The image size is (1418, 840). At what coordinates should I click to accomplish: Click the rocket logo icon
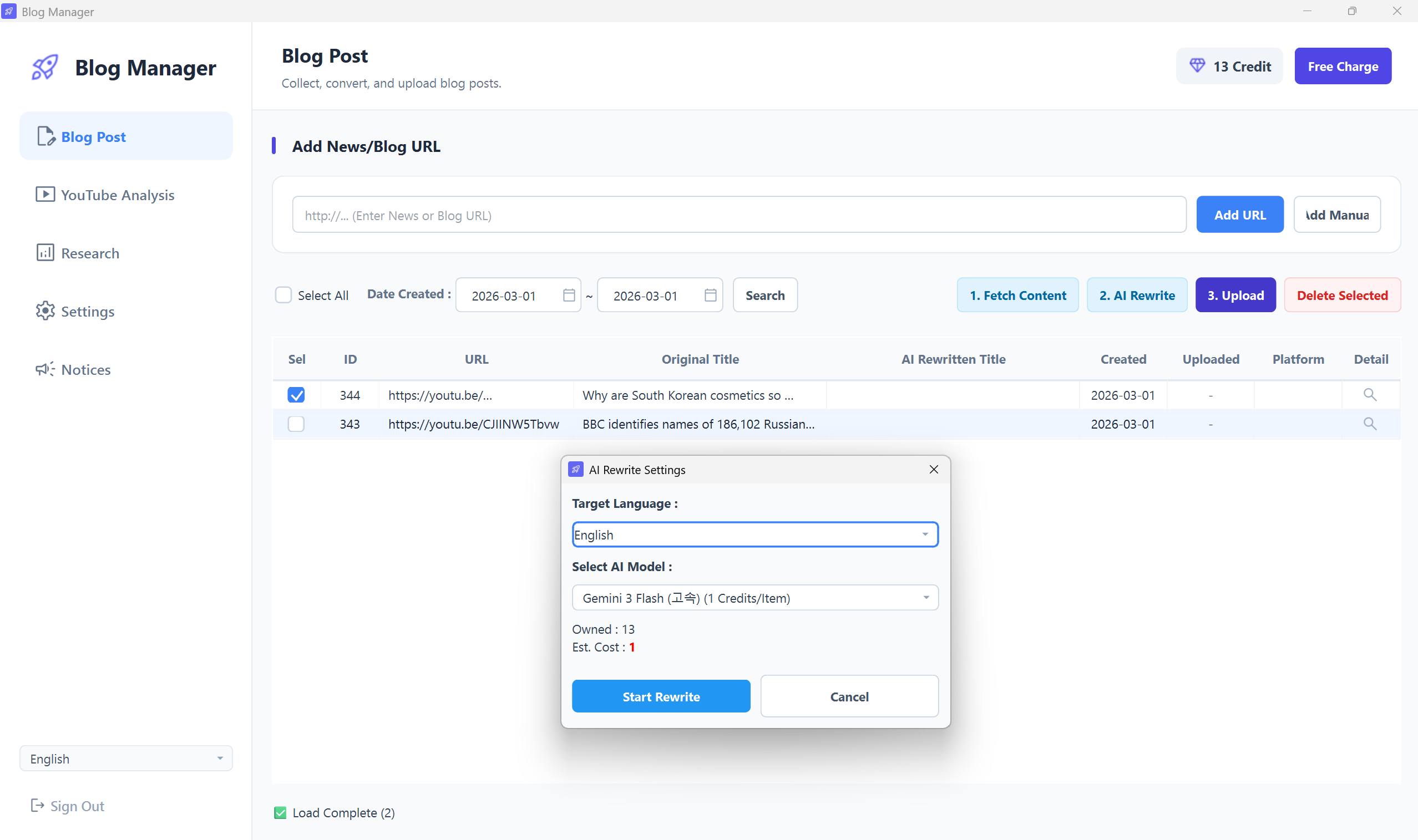coord(45,67)
